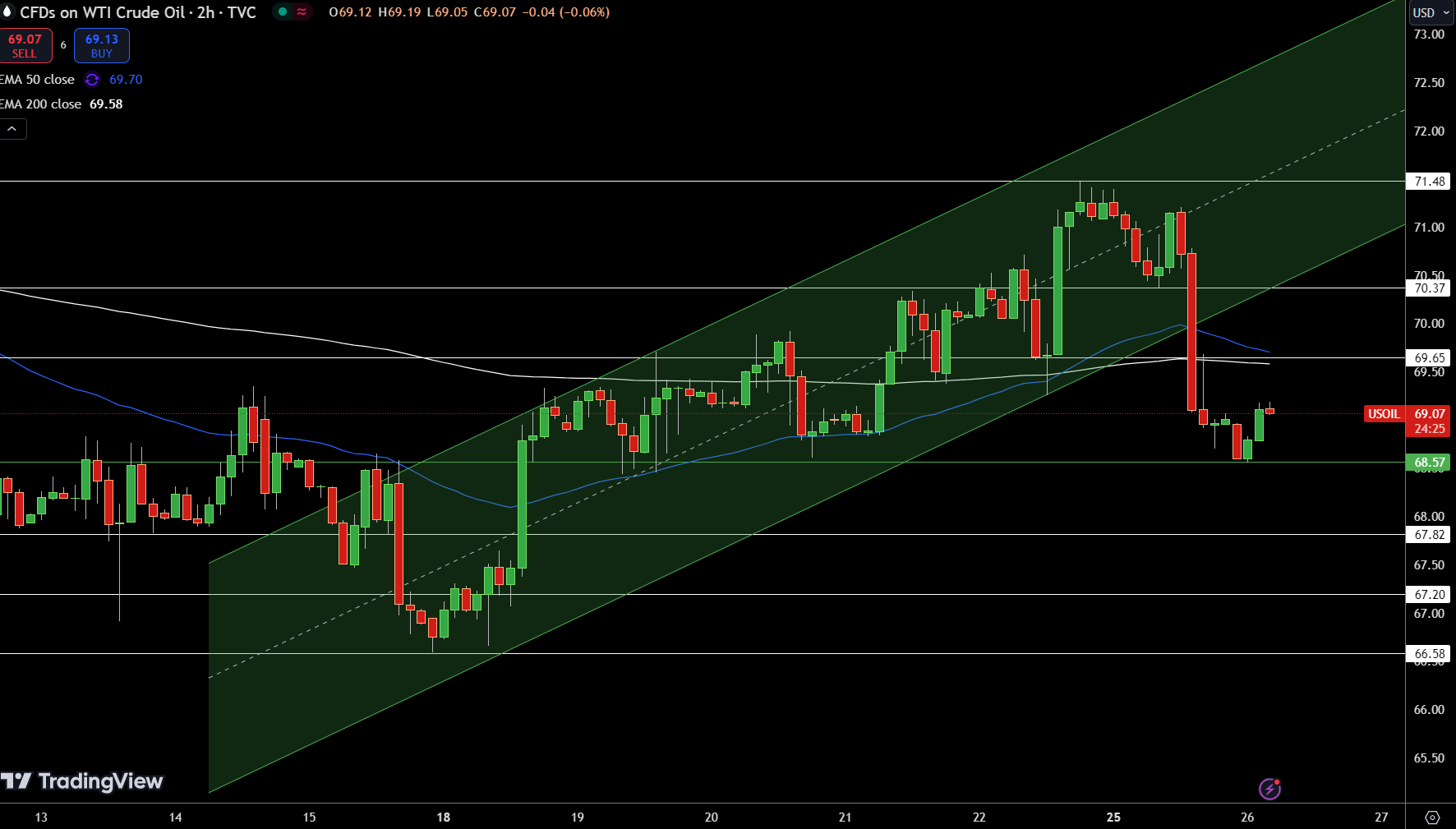Screen dimensions: 1456x829
Task: Click the date 21 on time axis
Action: [x=845, y=817]
